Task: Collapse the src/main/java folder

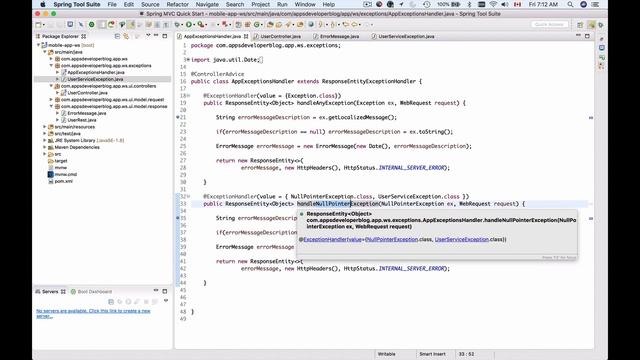Action: coord(45,52)
